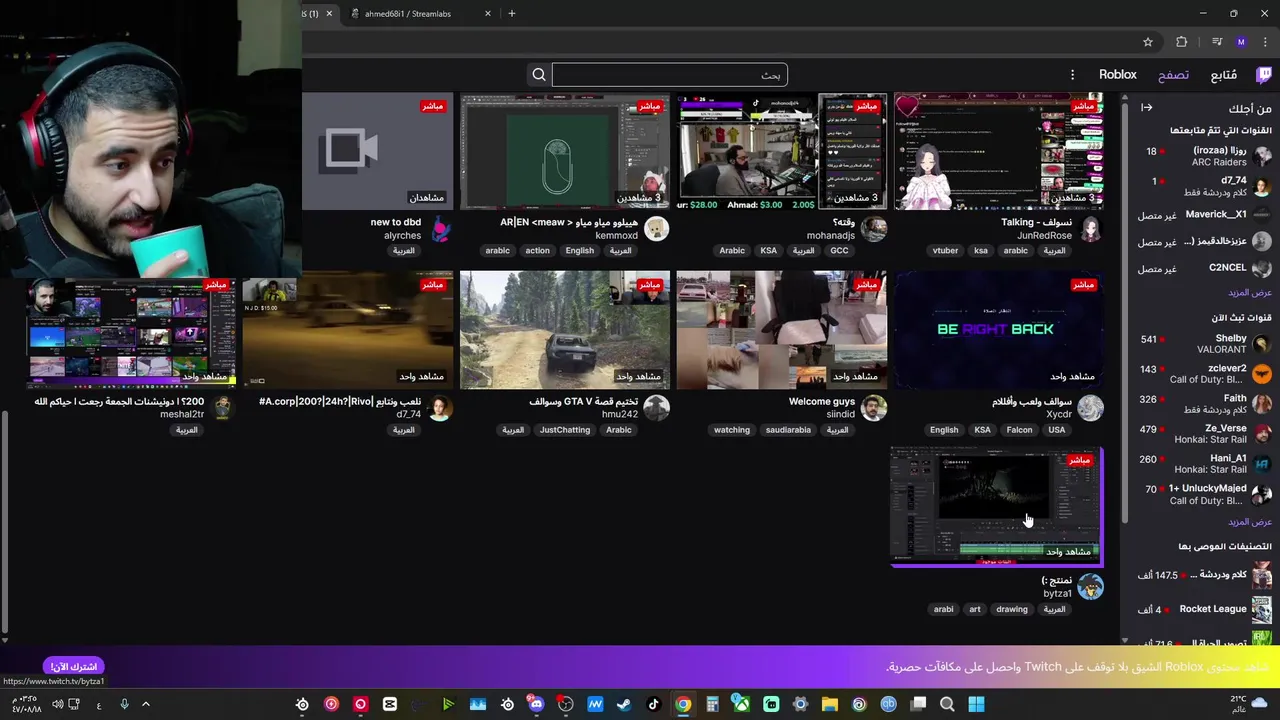The width and height of the screenshot is (1280, 720).
Task: Click bytza1 channel avatar
Action: coord(1090,587)
